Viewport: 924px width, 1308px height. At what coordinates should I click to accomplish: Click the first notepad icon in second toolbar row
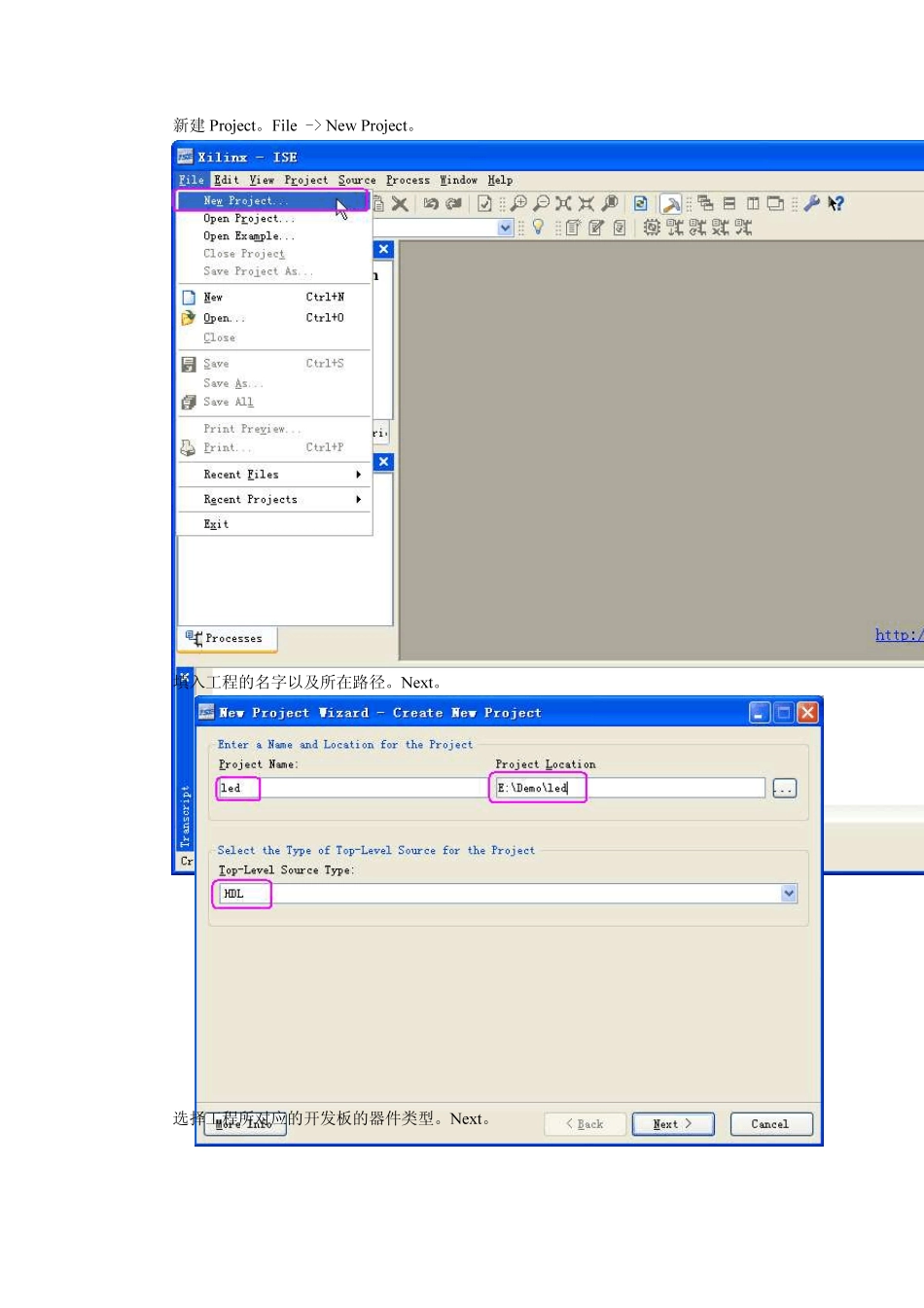tap(573, 228)
